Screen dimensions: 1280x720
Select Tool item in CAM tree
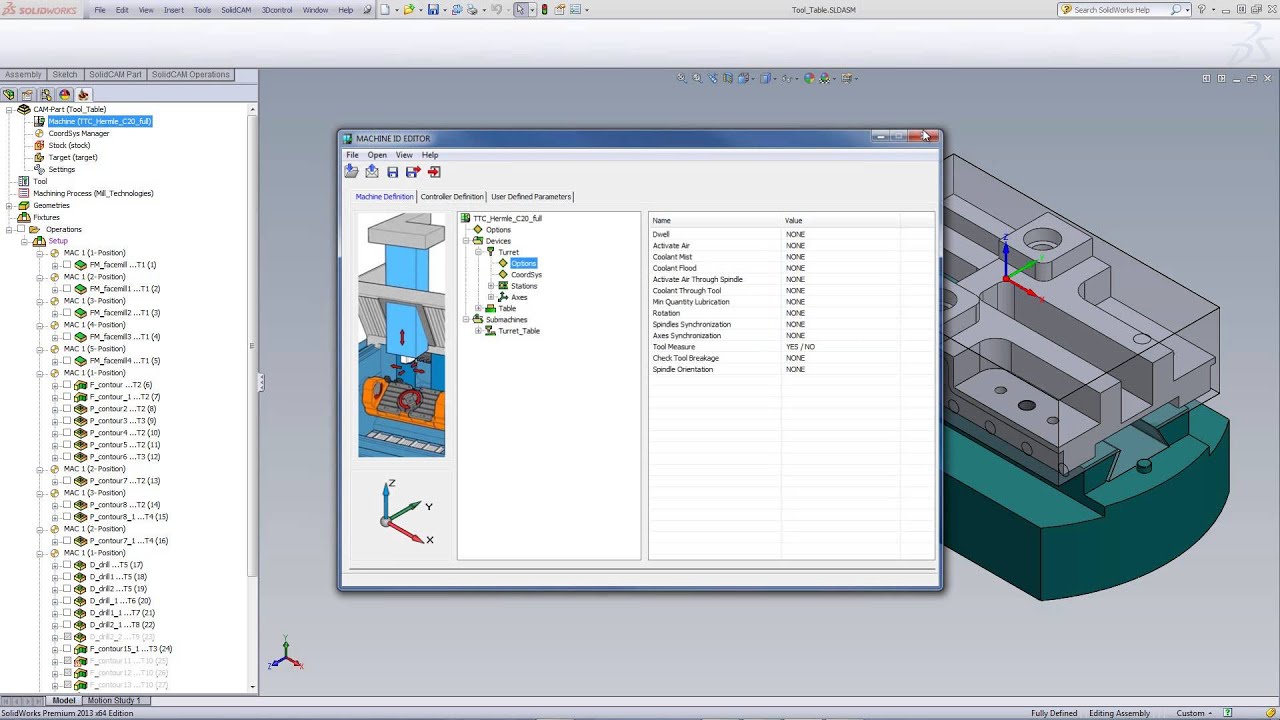40,181
